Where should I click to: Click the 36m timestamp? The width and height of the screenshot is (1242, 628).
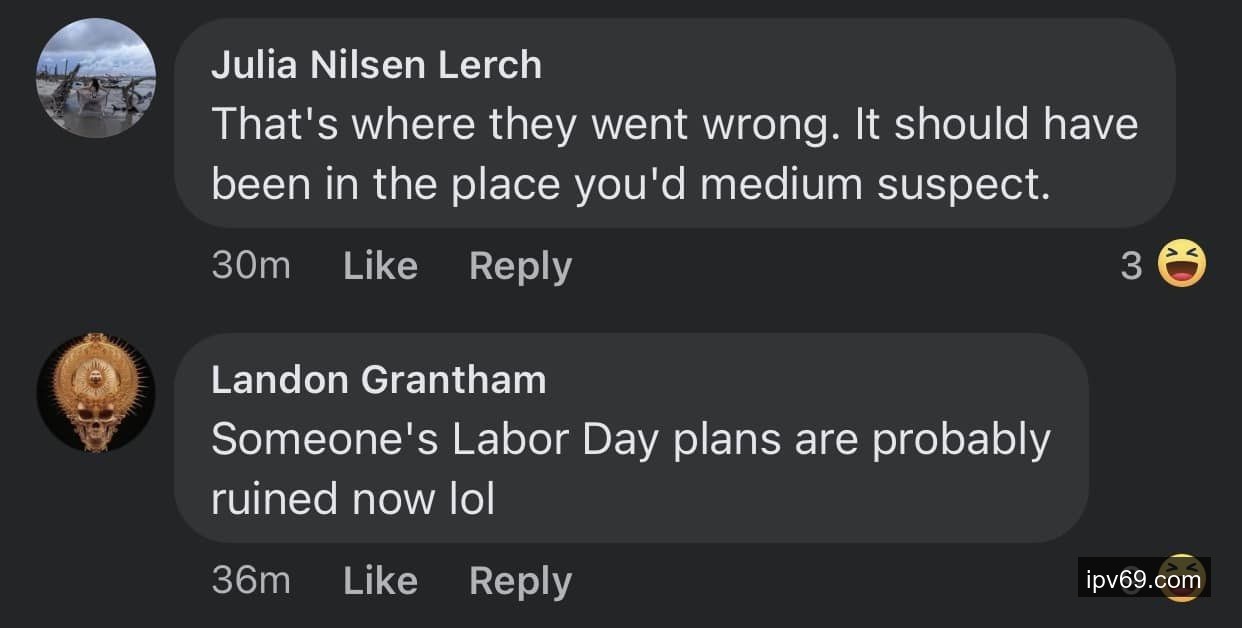click(x=251, y=581)
